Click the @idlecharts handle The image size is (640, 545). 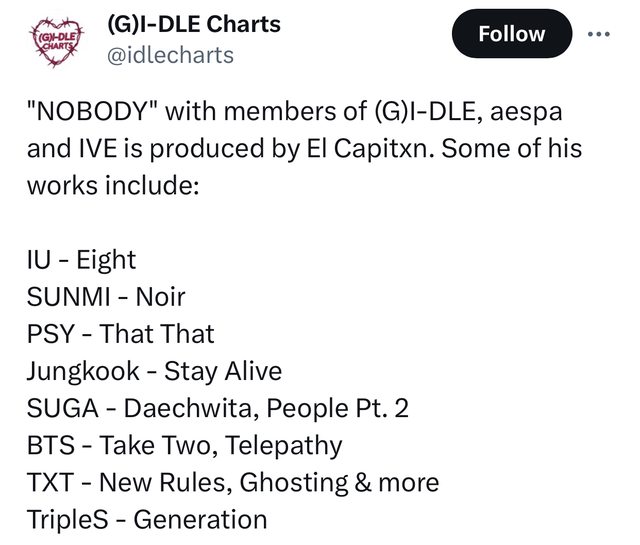click(170, 54)
